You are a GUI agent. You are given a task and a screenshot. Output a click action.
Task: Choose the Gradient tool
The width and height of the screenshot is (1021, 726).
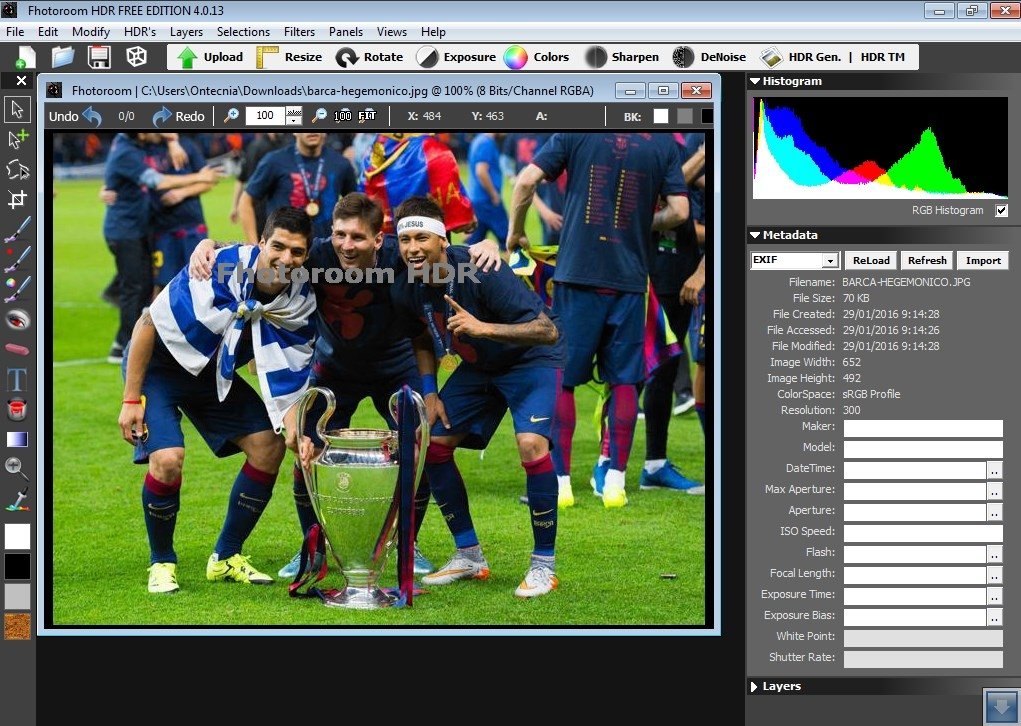click(x=18, y=439)
